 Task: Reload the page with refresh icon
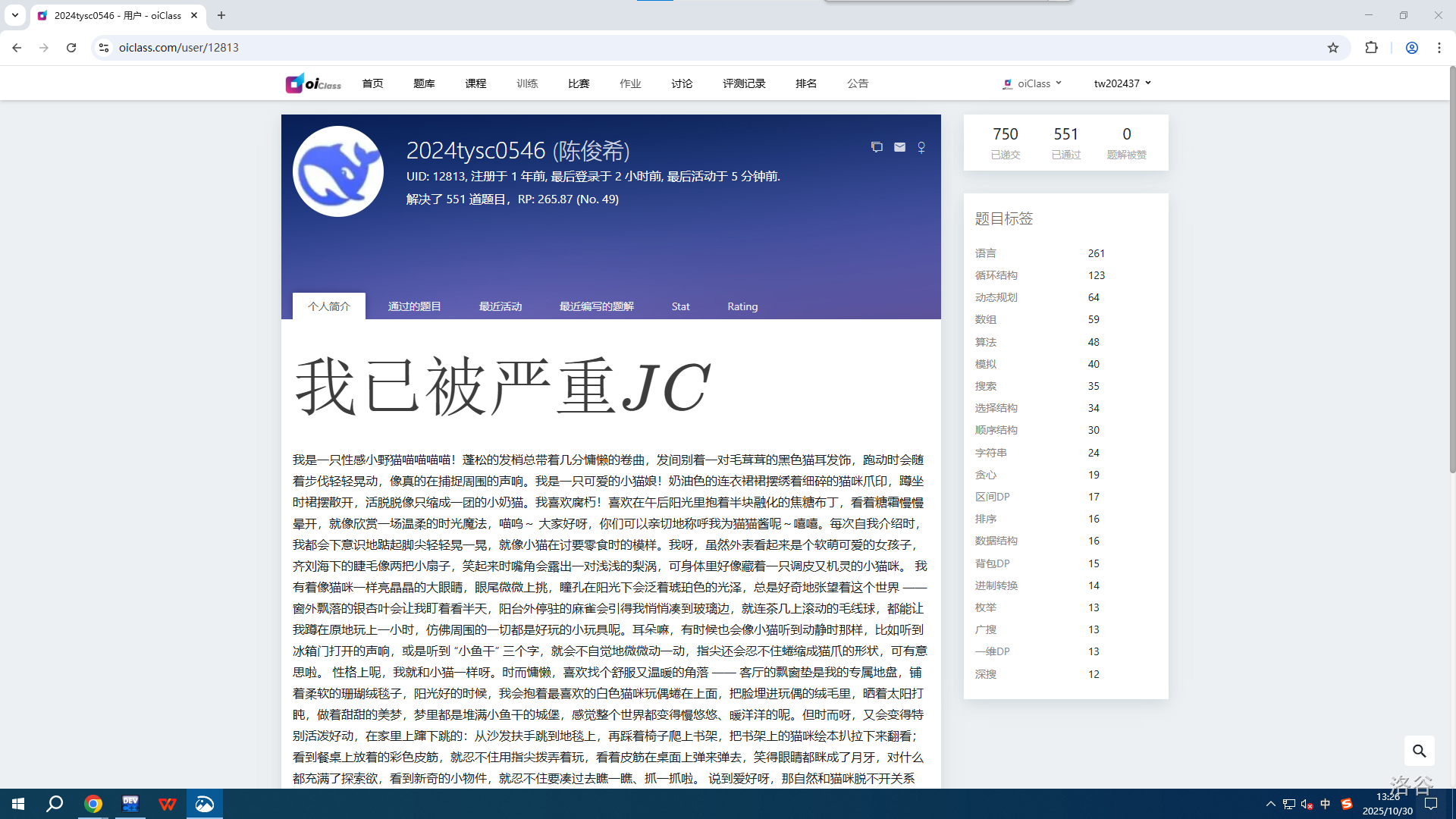click(x=71, y=48)
